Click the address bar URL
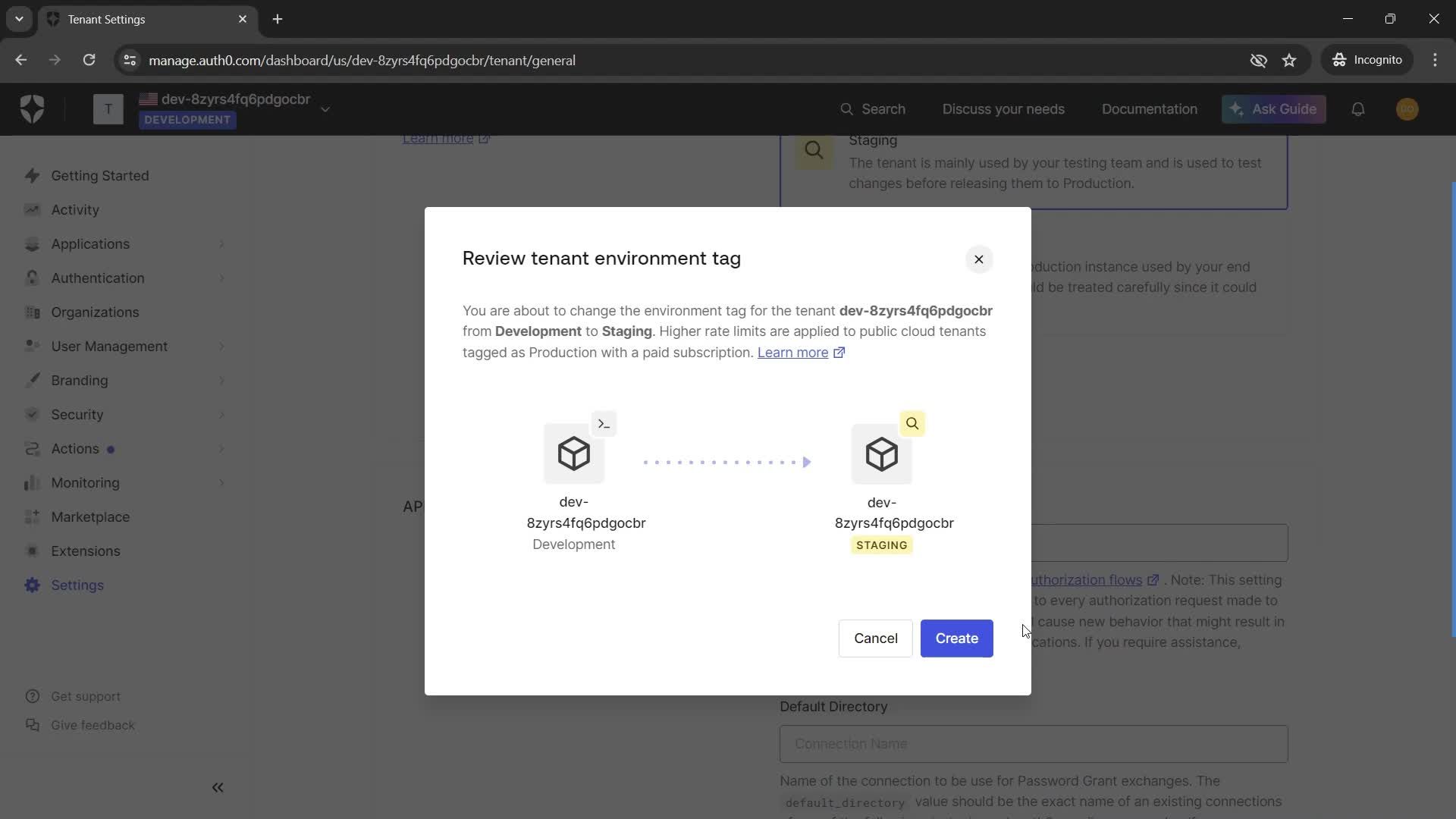The width and height of the screenshot is (1456, 819). (362, 61)
